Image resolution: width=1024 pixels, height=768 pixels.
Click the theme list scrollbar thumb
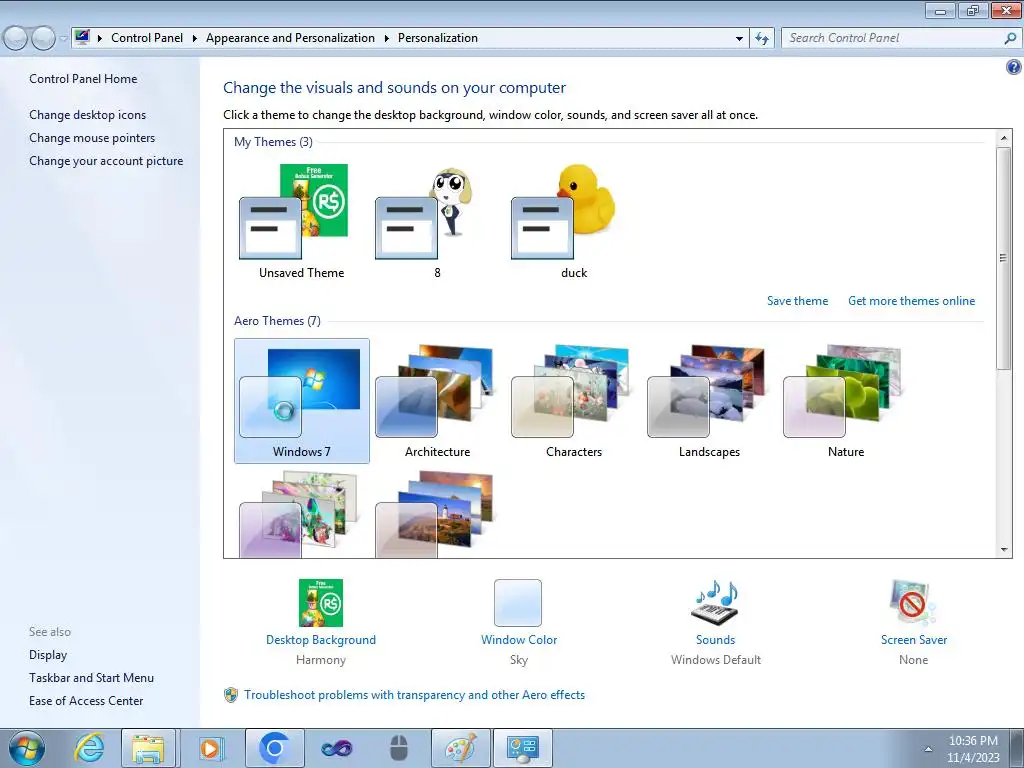coord(1004,259)
